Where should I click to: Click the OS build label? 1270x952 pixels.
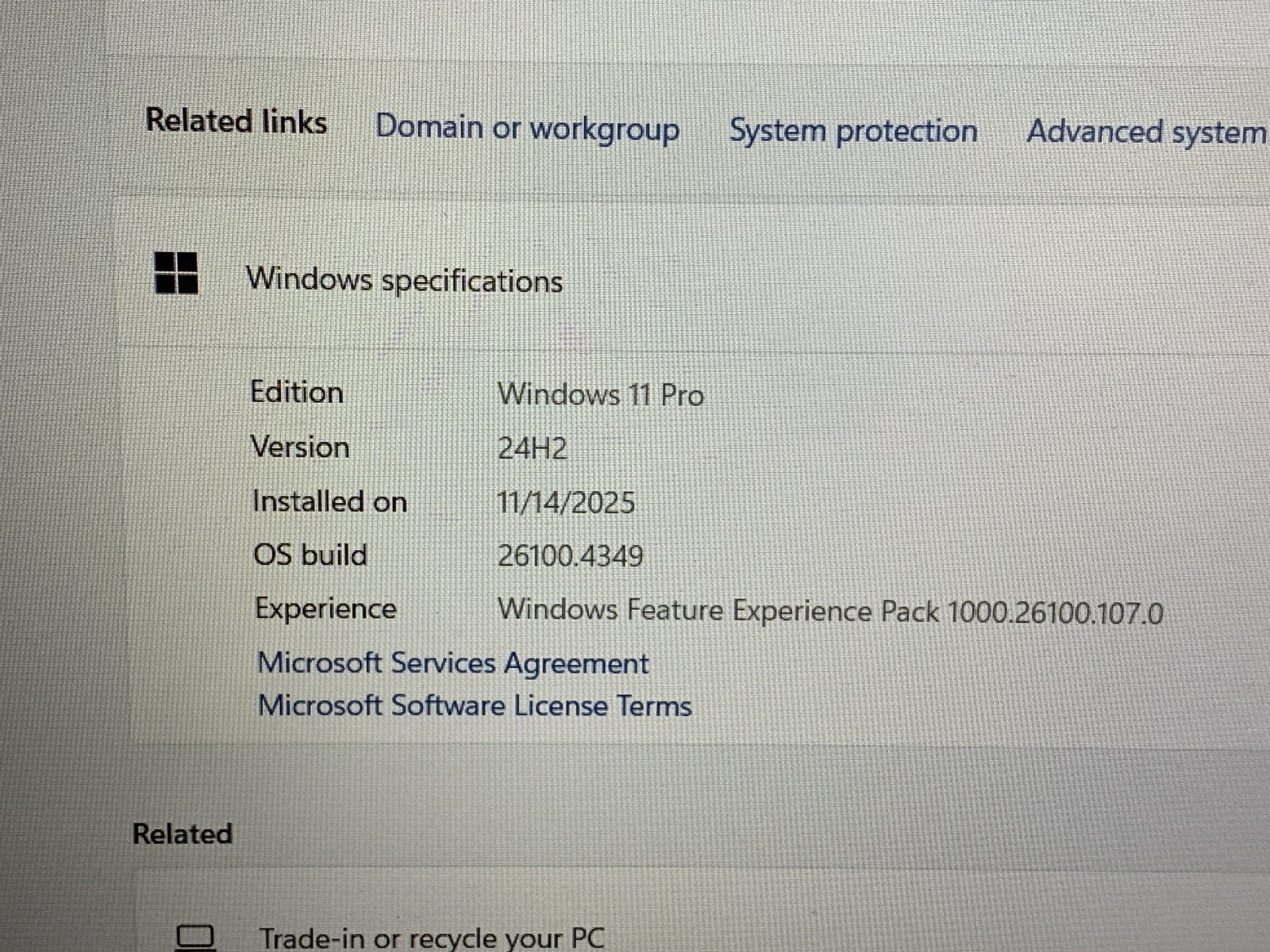tap(310, 555)
